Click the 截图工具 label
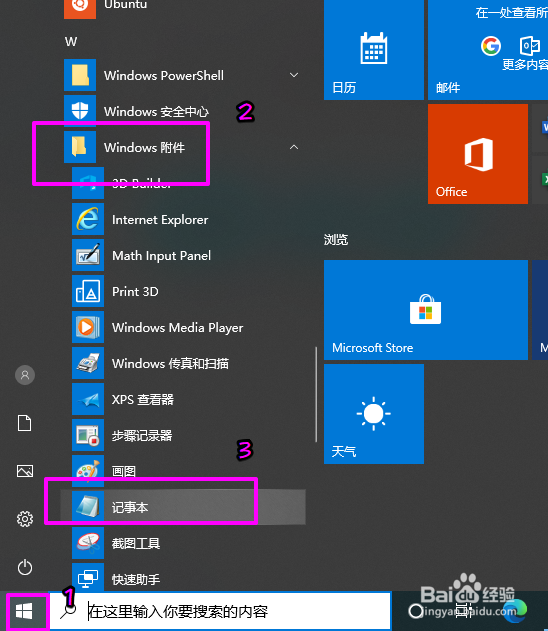The height and width of the screenshot is (631, 548). point(136,544)
